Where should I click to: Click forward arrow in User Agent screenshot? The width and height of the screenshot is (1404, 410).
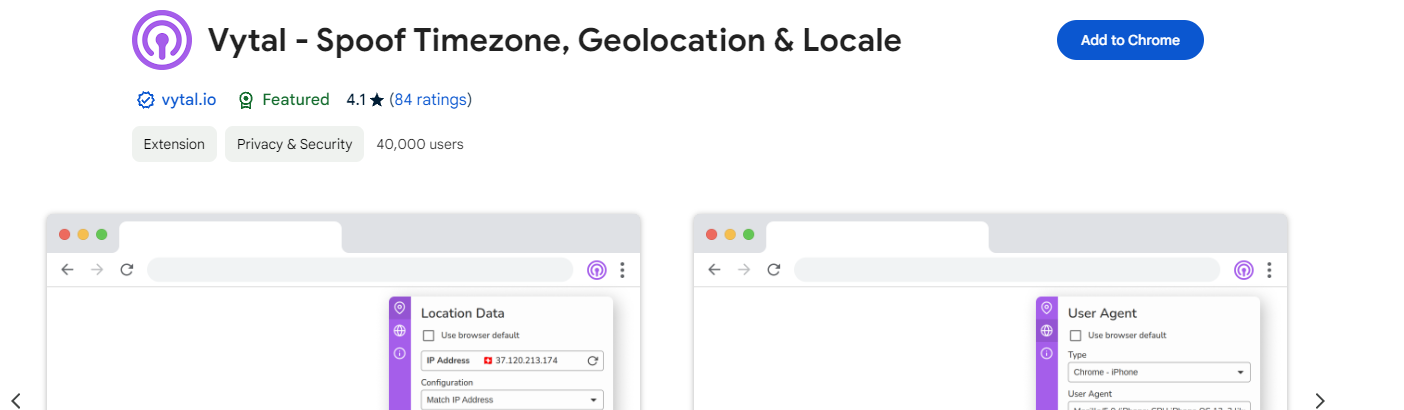[744, 270]
